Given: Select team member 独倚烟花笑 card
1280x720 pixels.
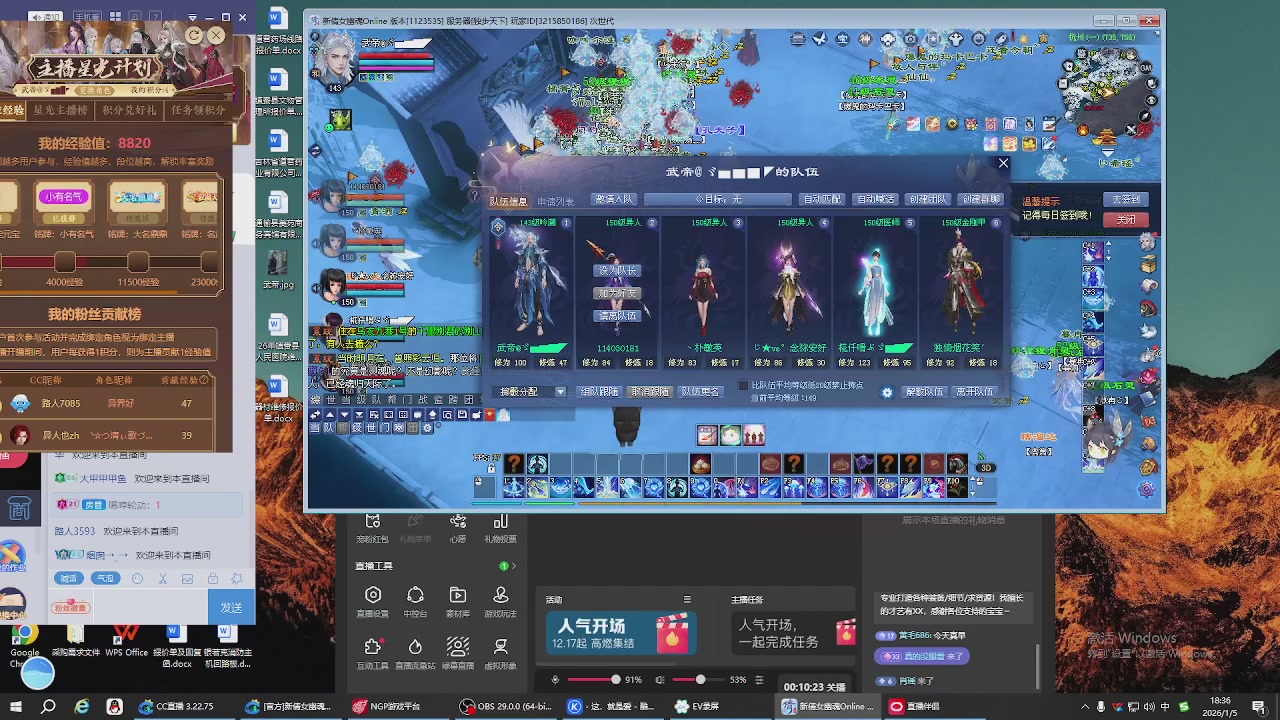Looking at the screenshot, I should click(x=961, y=292).
